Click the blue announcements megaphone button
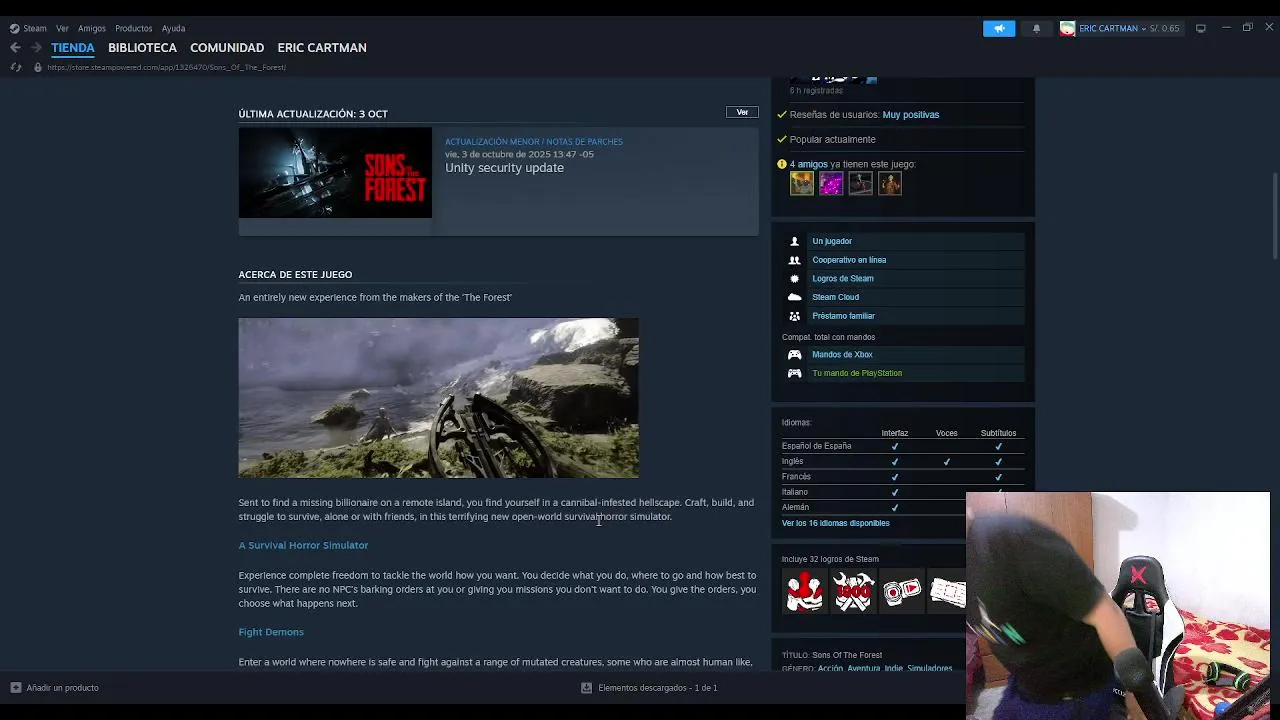The height and width of the screenshot is (720, 1280). coord(999,28)
